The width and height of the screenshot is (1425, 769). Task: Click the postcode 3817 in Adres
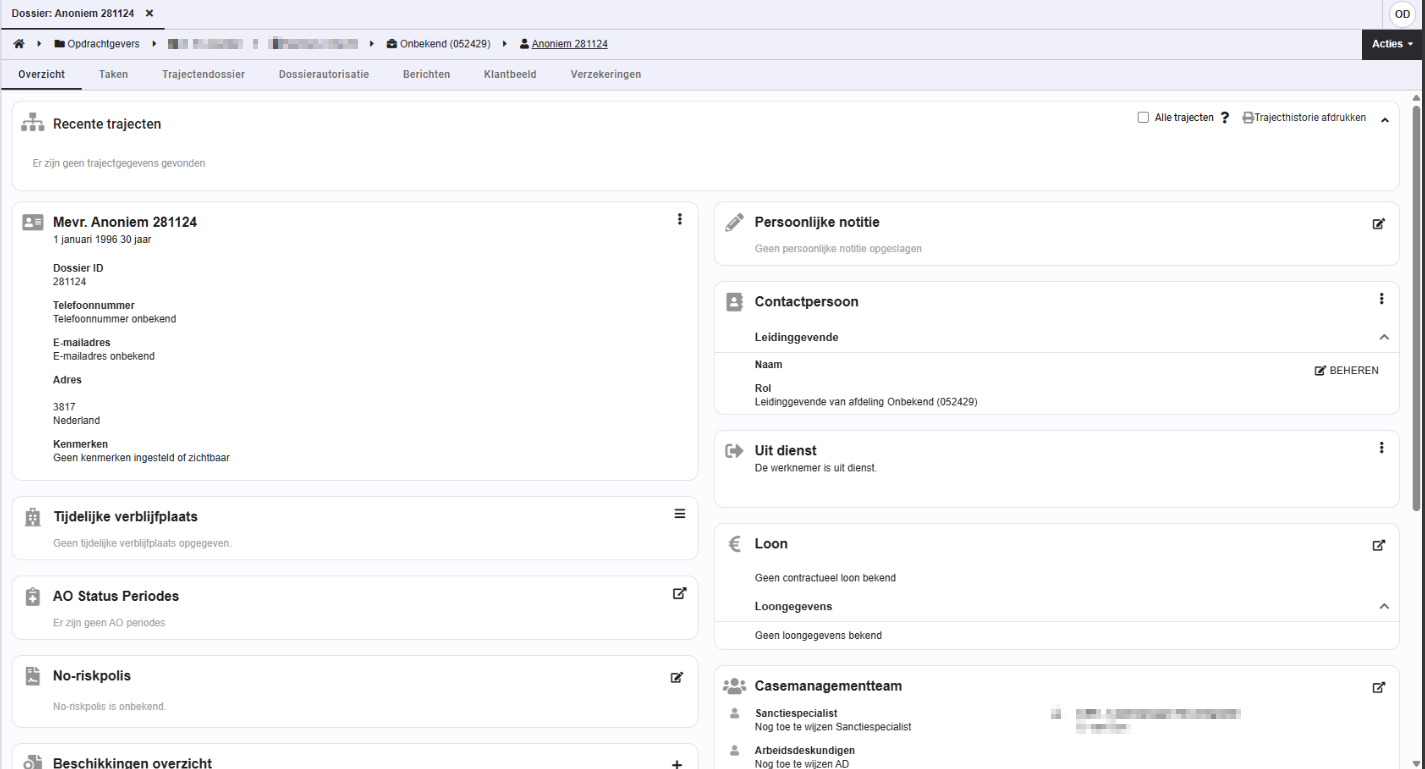[x=64, y=407]
